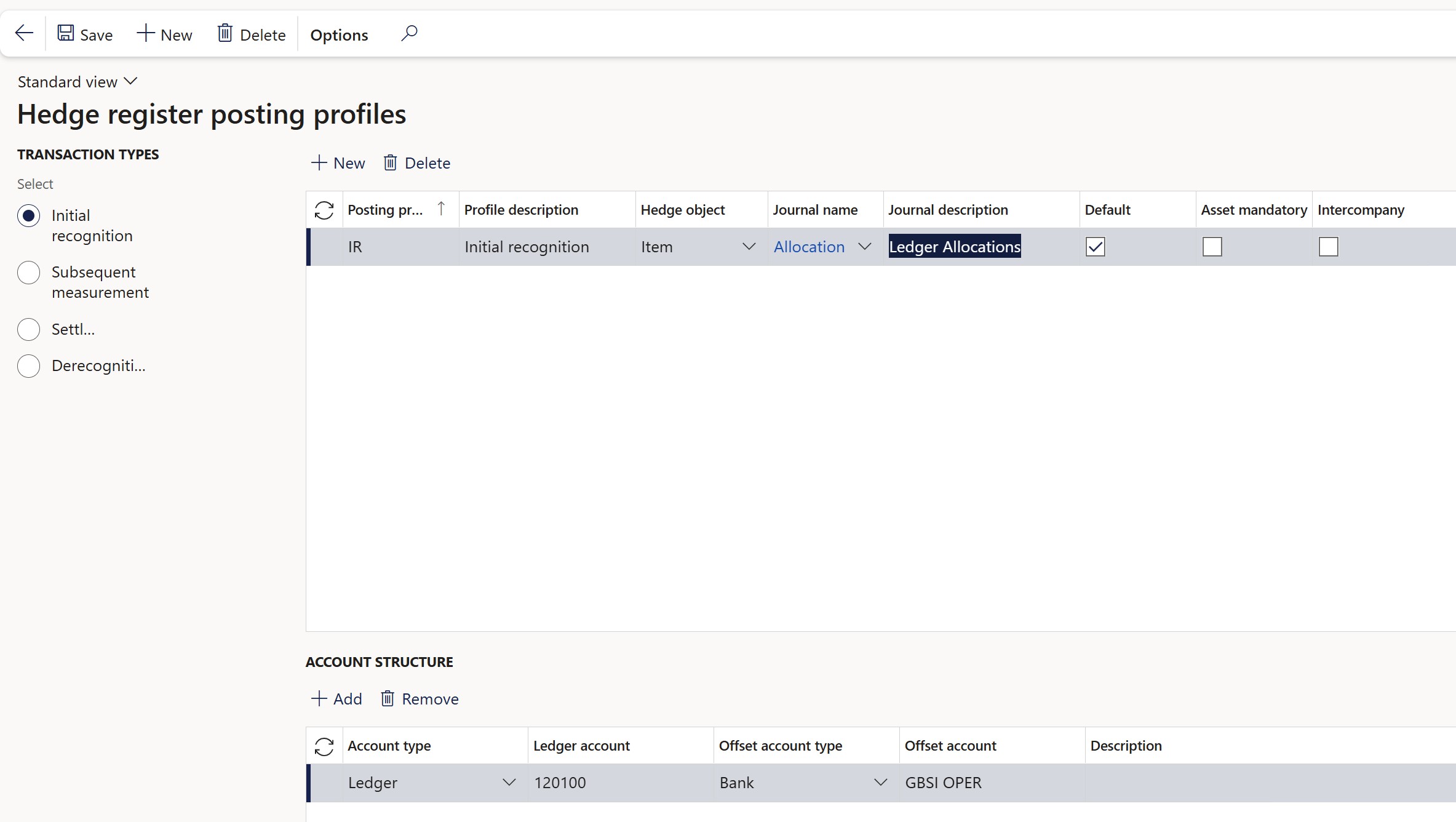Click the Allocation journal link
The image size is (1456, 822).
point(809,247)
